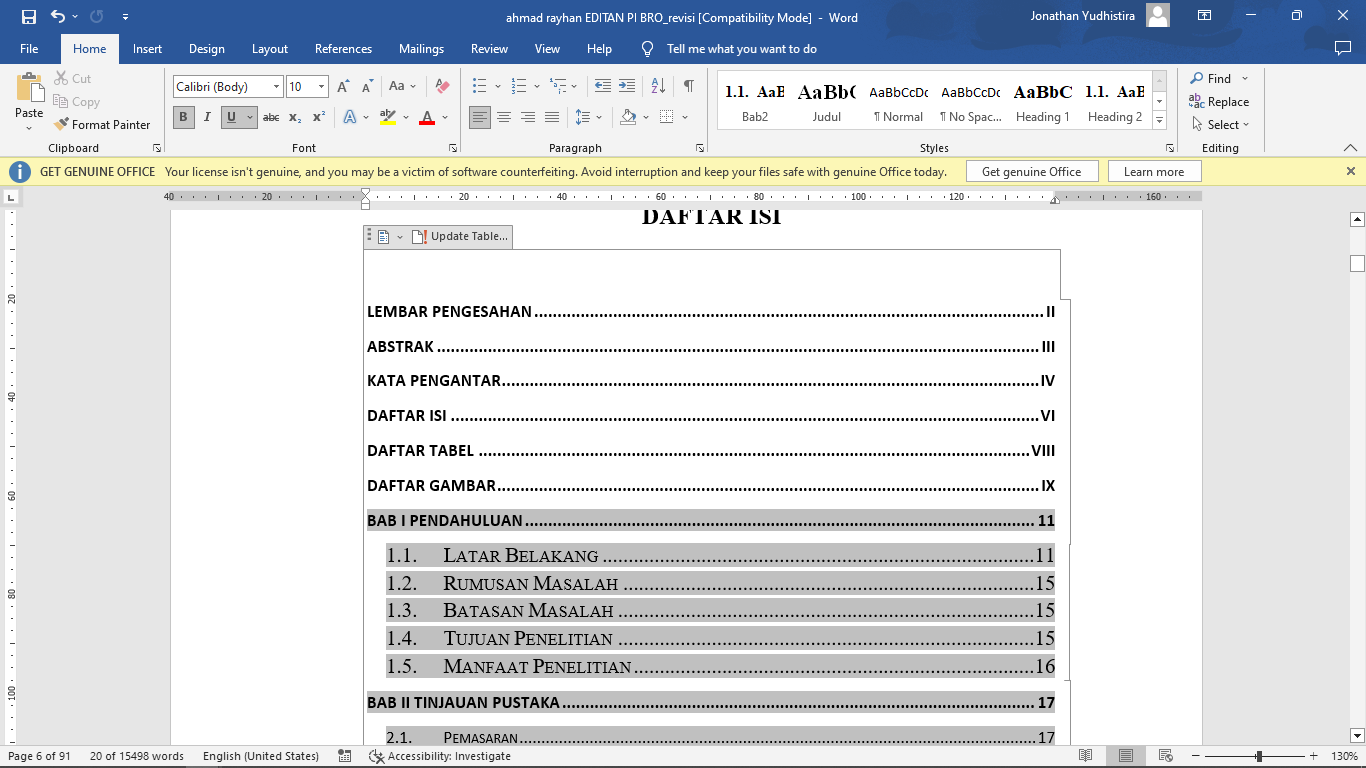Decrease paragraph indent
Viewport: 1366px width, 768px height.
coord(602,86)
